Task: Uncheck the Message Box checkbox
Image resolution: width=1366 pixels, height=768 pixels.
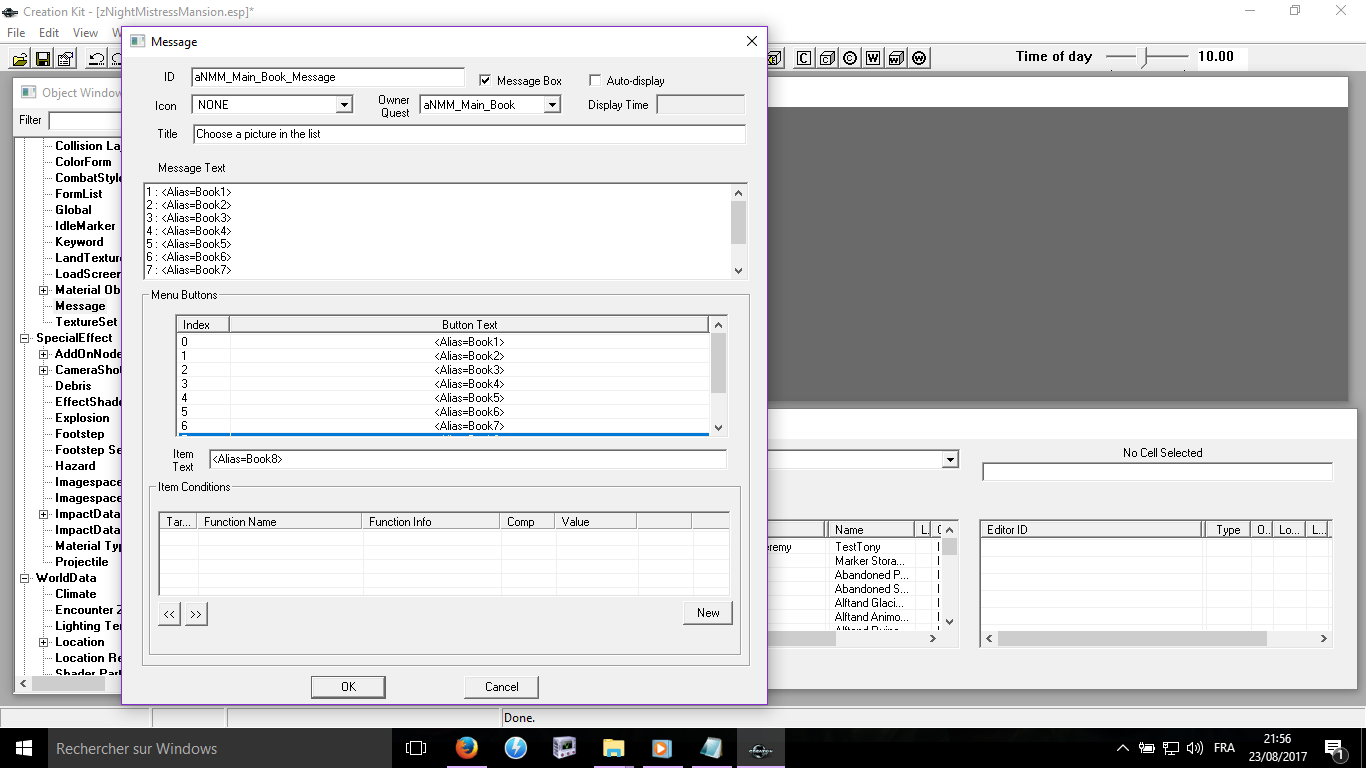Action: pyautogui.click(x=485, y=81)
